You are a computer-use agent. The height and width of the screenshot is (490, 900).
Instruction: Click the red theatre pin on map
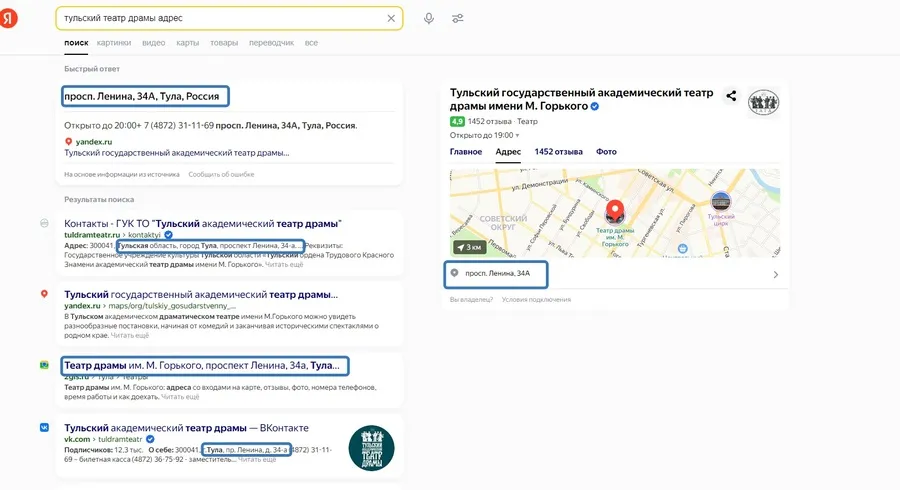click(615, 212)
